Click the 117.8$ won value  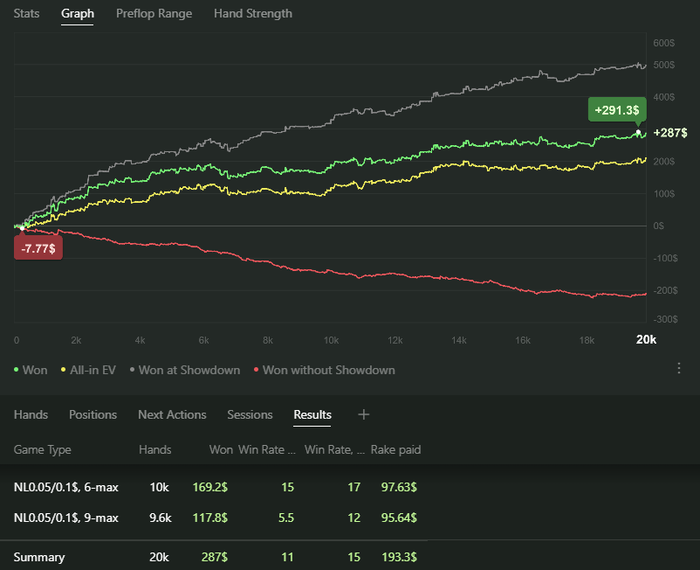(210, 518)
